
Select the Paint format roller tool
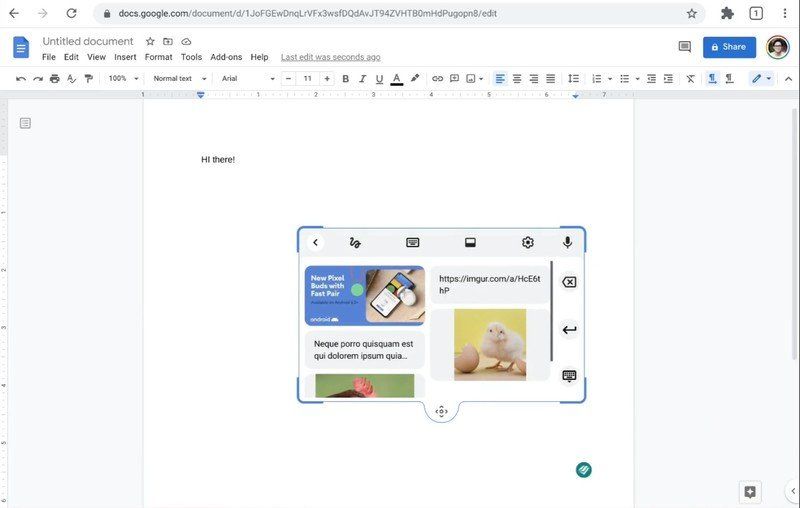89,79
